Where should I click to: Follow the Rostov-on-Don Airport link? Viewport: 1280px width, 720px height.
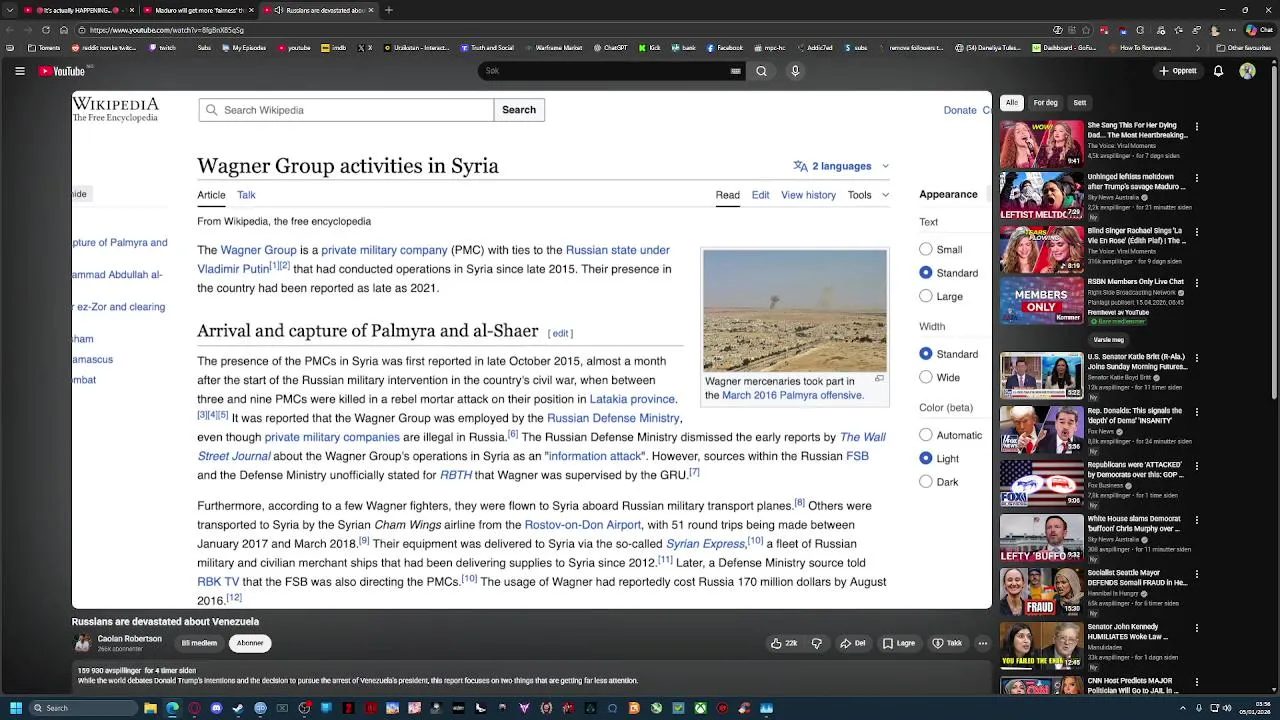click(583, 525)
